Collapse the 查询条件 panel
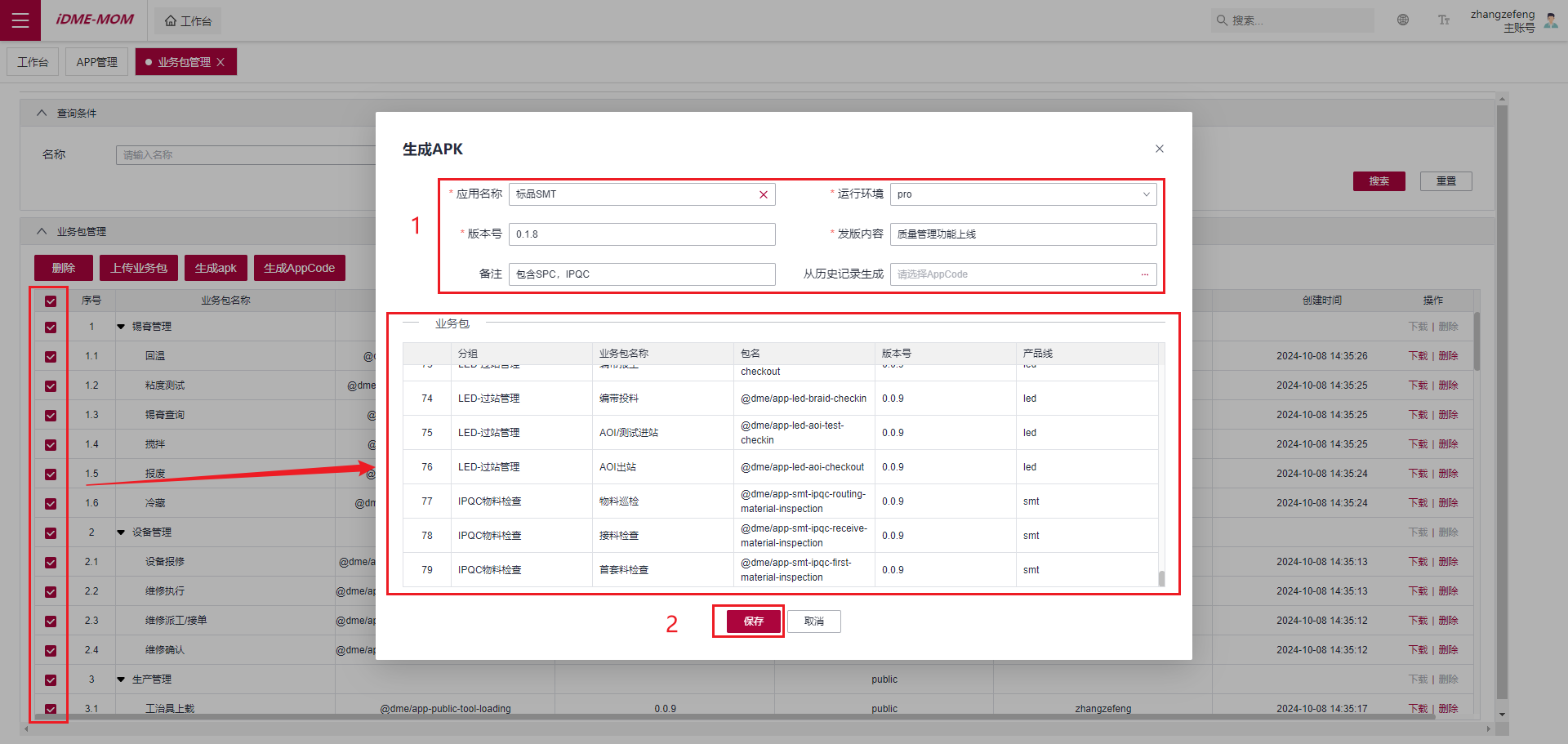1568x744 pixels. (x=42, y=114)
